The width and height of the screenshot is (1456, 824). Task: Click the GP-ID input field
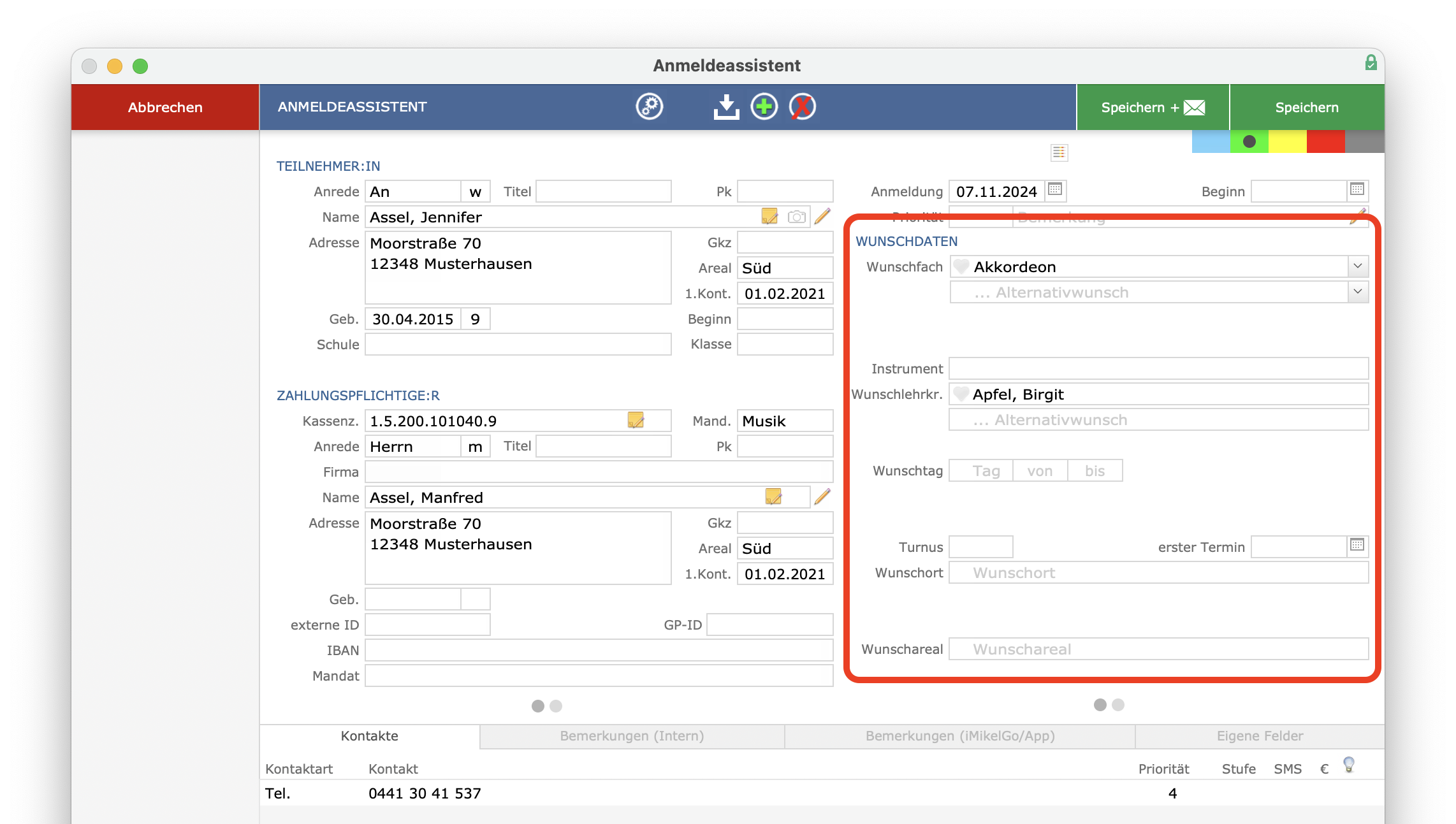tap(770, 625)
